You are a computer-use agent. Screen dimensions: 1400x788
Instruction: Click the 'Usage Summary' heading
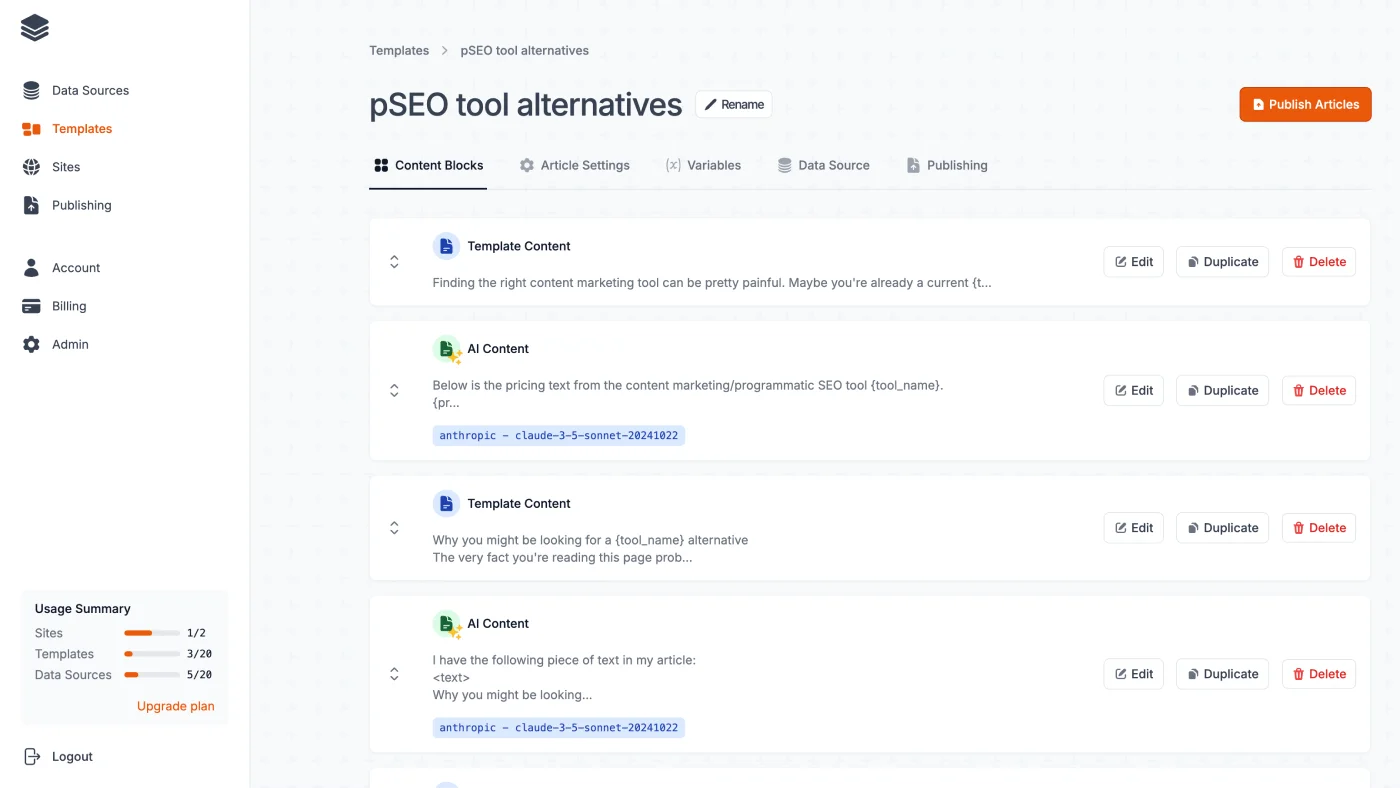(83, 608)
